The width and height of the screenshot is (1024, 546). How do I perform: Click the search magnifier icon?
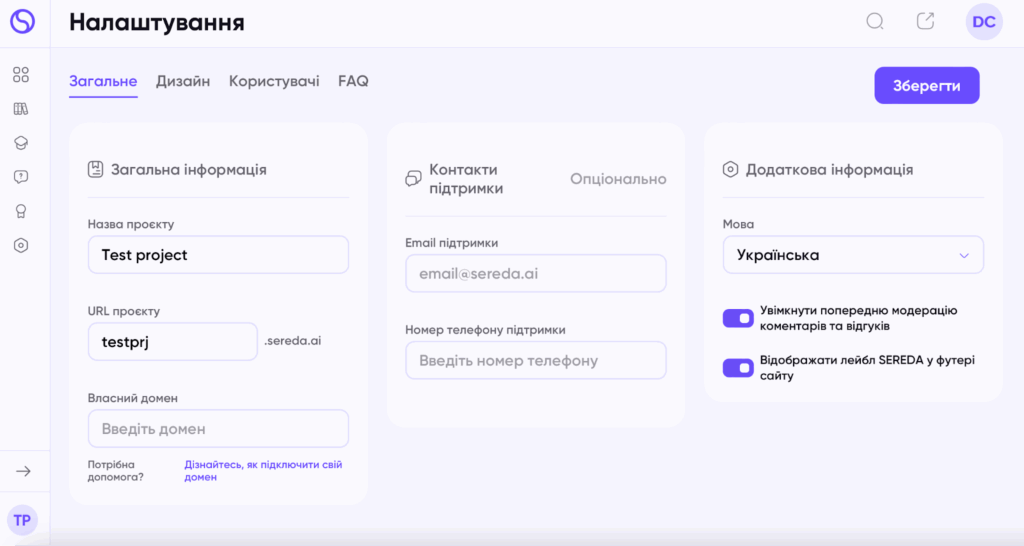pyautogui.click(x=875, y=22)
